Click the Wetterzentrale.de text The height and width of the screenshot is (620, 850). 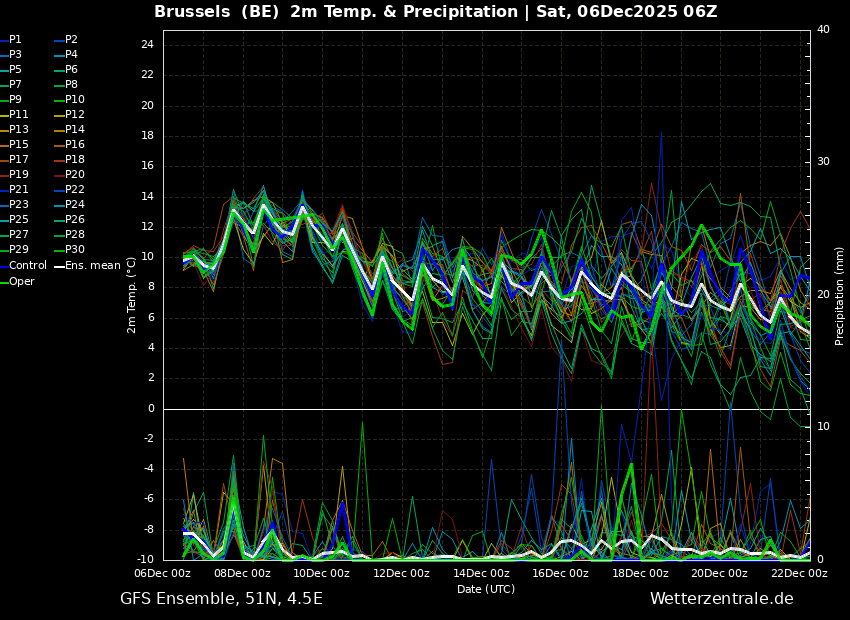[721, 599]
